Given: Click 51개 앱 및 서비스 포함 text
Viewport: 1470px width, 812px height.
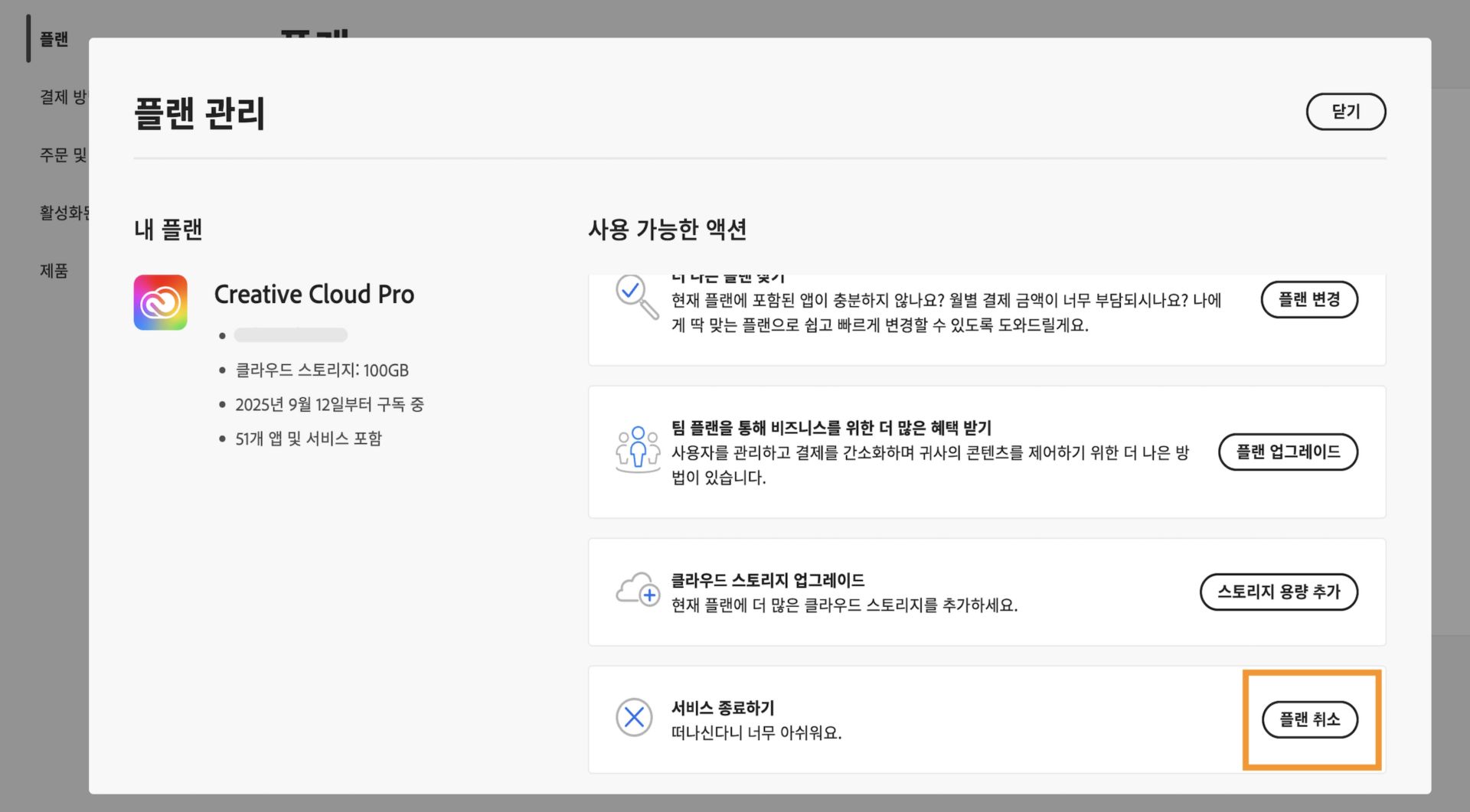Looking at the screenshot, I should (x=308, y=439).
